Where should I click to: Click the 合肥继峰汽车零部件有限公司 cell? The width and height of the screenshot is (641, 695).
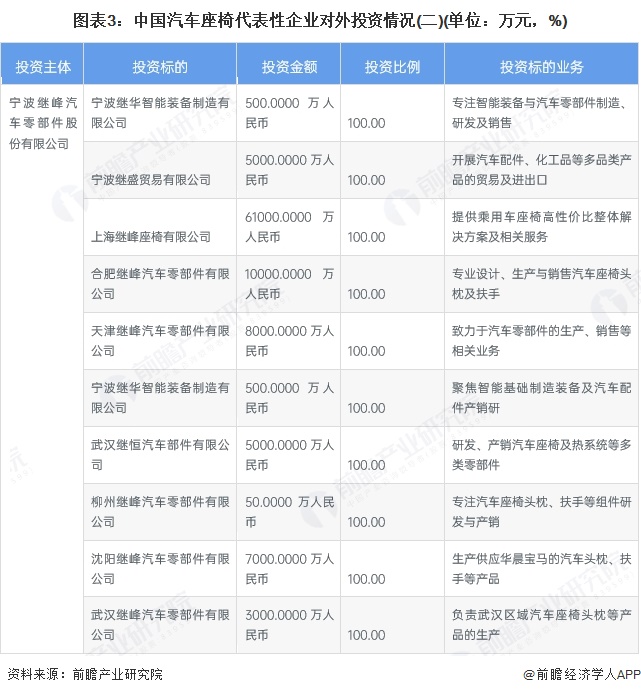(160, 283)
